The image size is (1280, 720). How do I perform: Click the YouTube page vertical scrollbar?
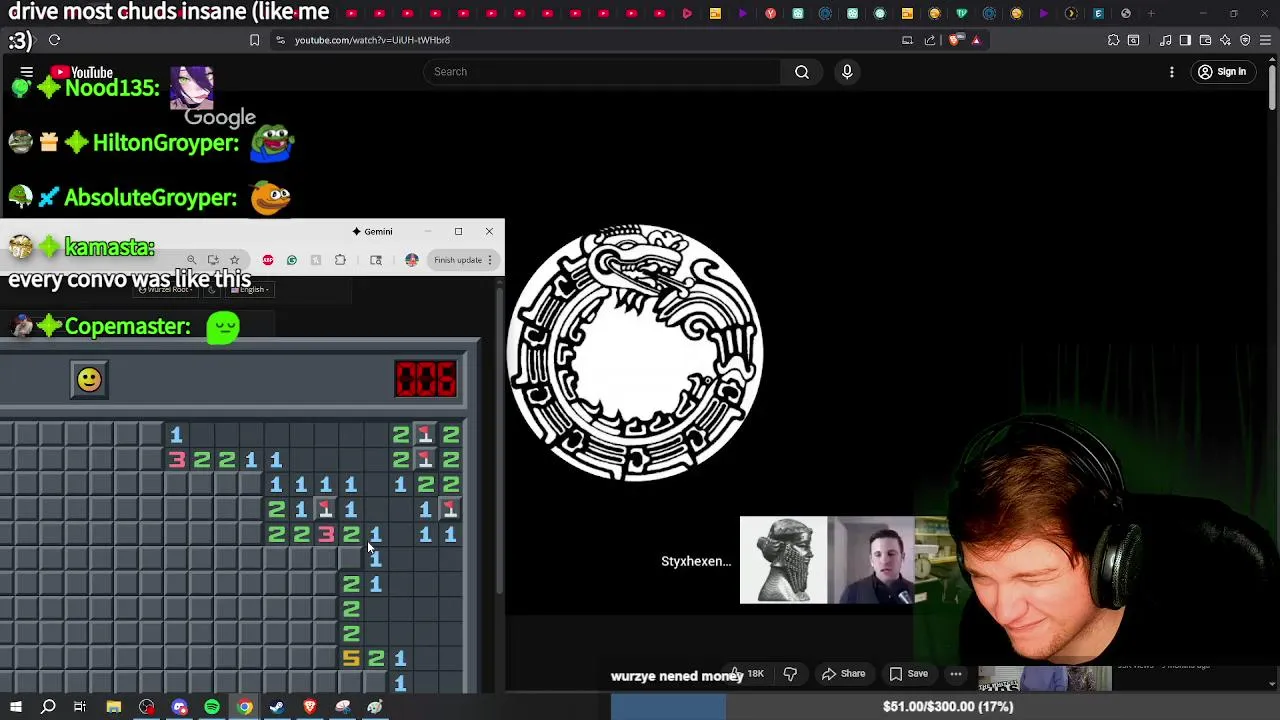1272,90
